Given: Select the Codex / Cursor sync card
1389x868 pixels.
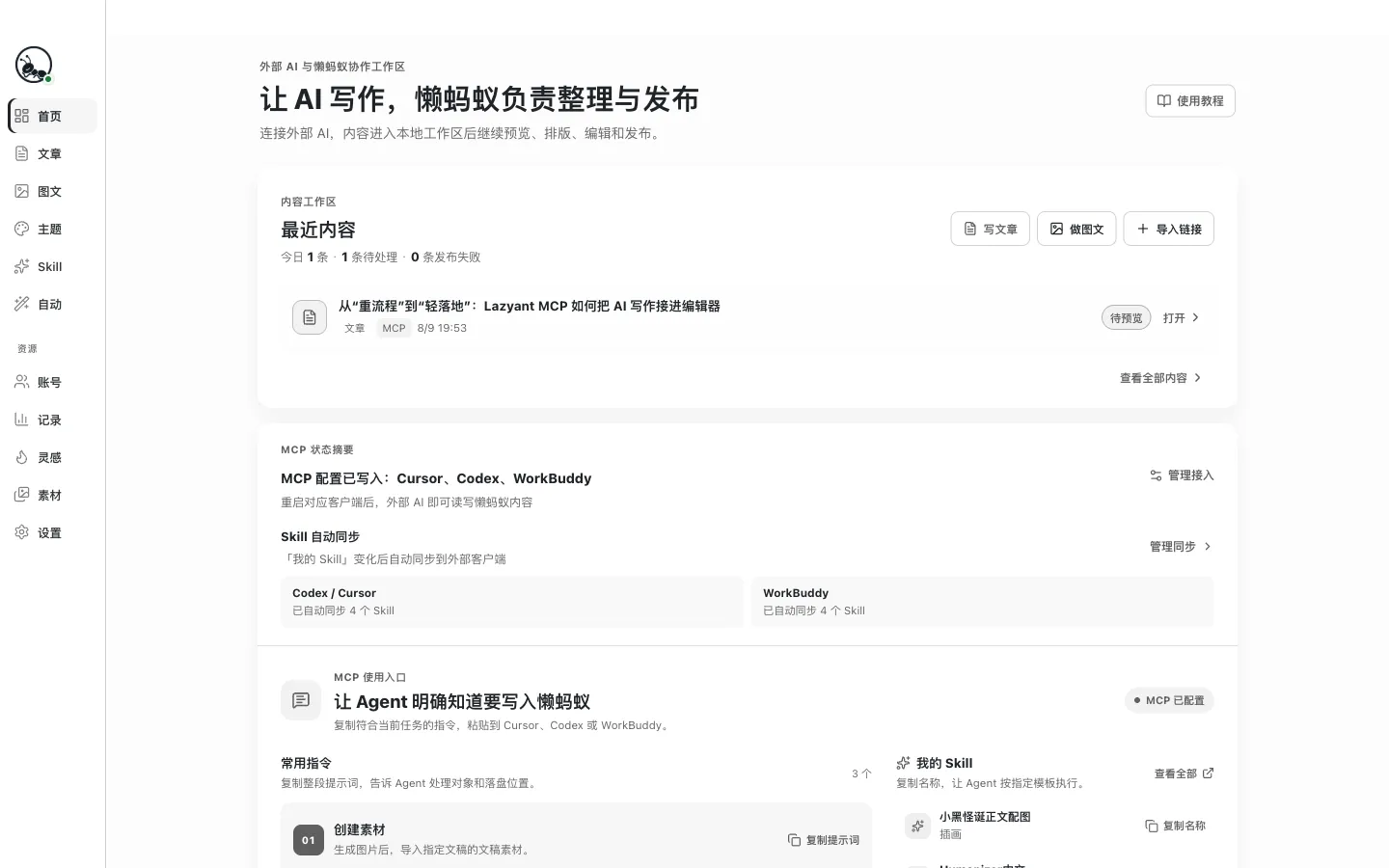Looking at the screenshot, I should [512, 602].
